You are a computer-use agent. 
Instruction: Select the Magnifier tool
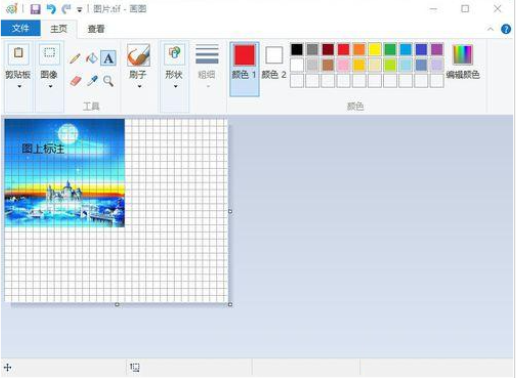point(108,81)
